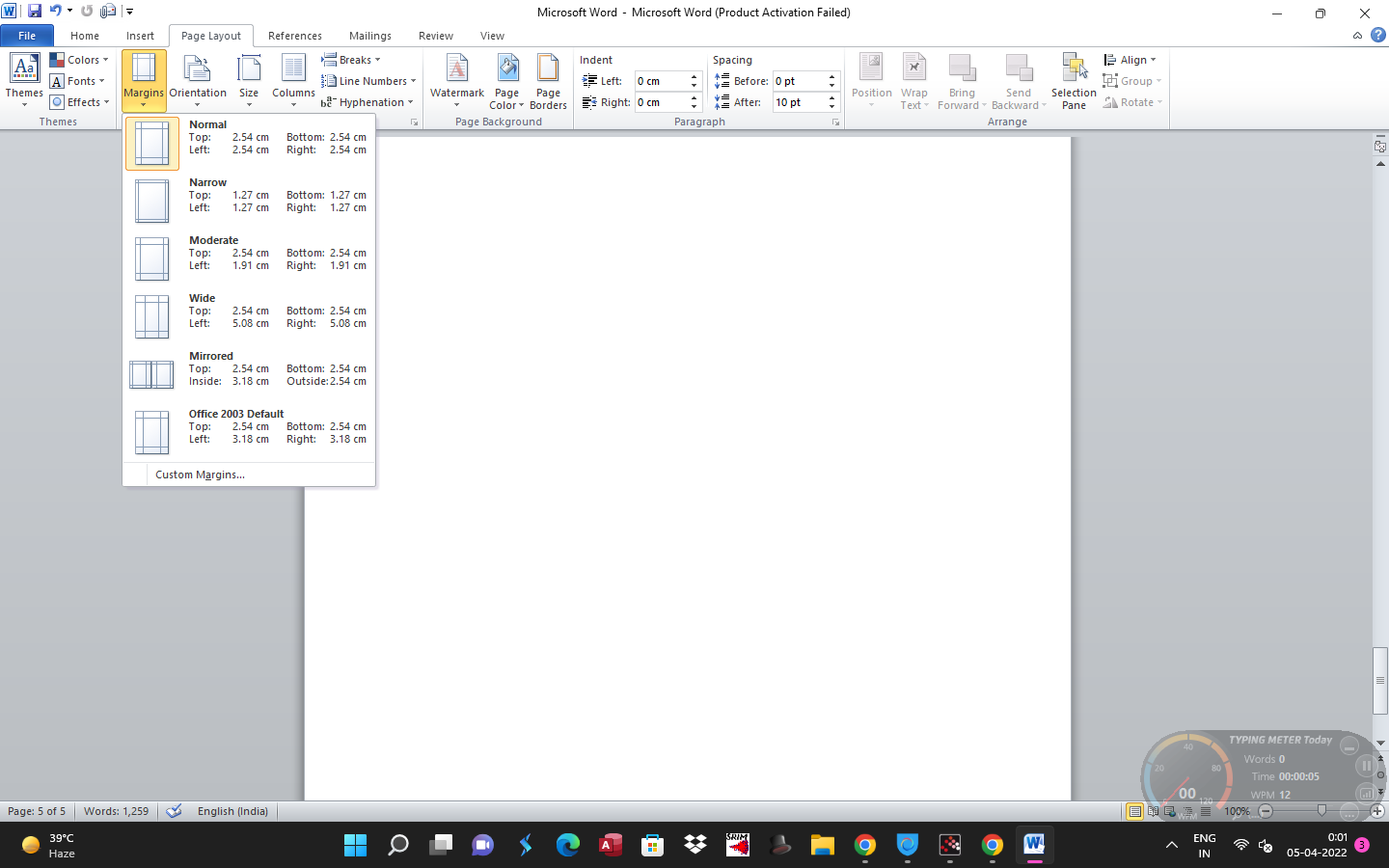
Task: Switch to the References tab
Action: [x=295, y=36]
